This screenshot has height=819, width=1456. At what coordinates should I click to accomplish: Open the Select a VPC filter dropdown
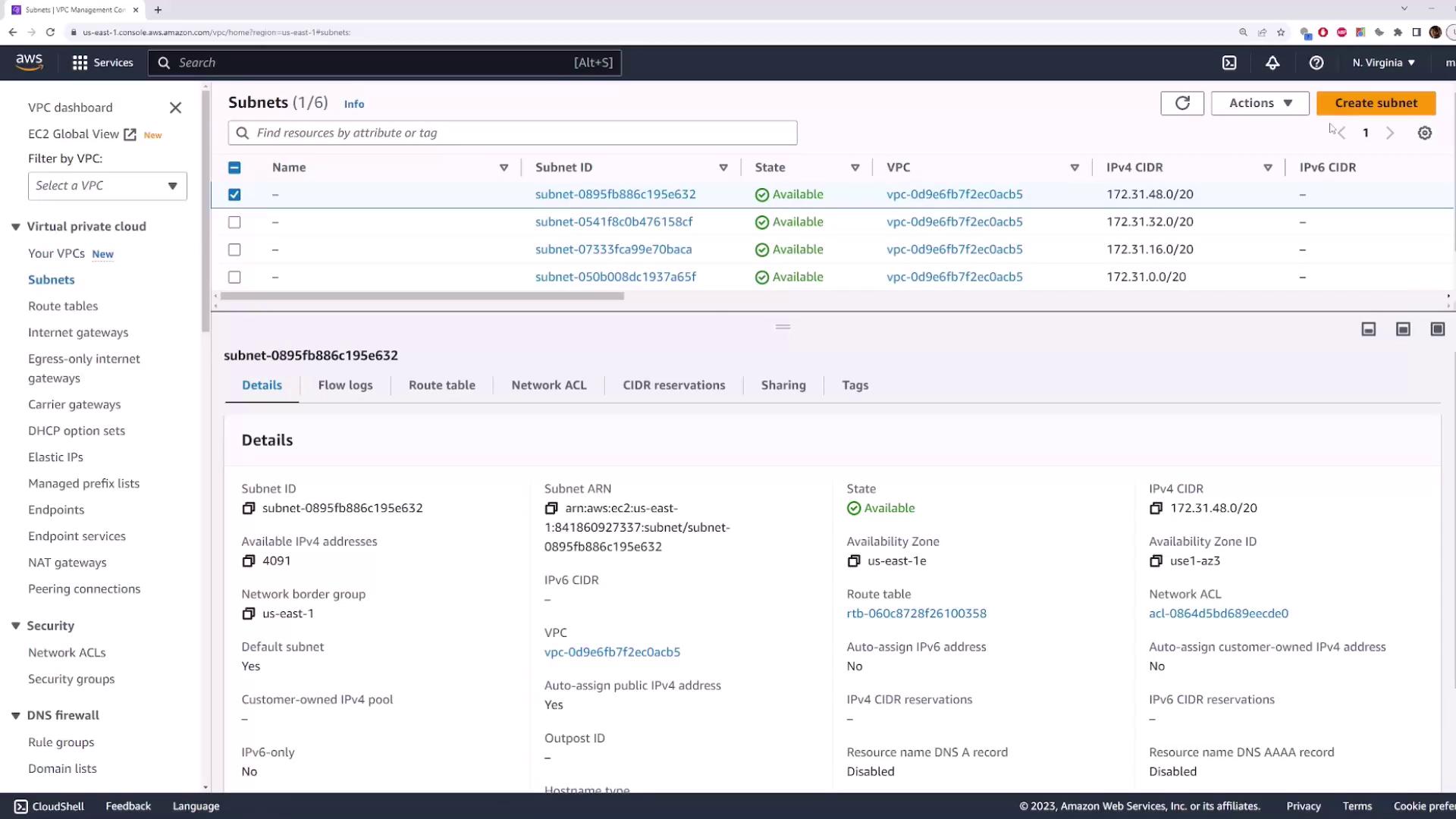click(x=107, y=186)
